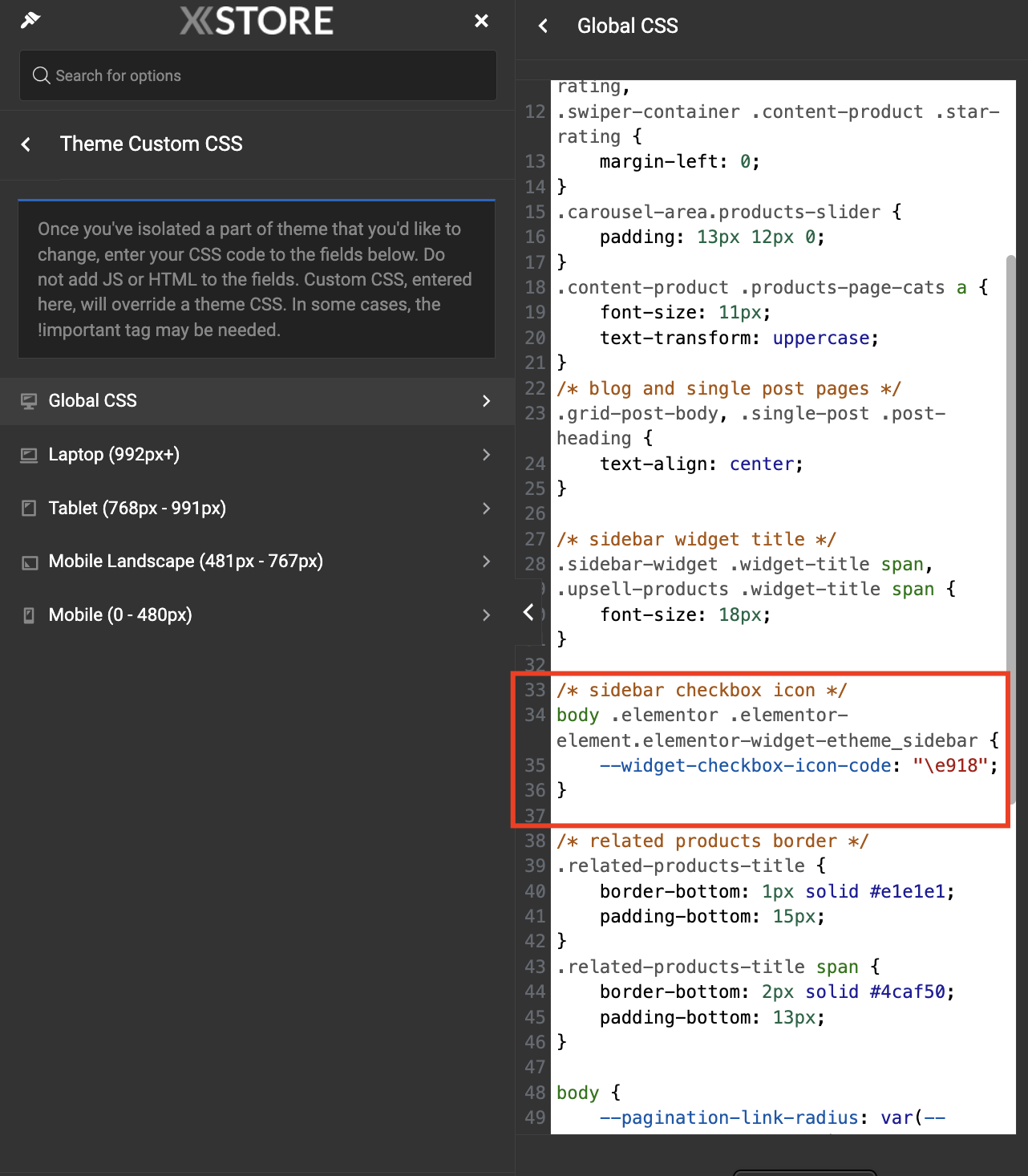
Task: Click the pin icon beside XSTORE logo
Action: point(30,20)
